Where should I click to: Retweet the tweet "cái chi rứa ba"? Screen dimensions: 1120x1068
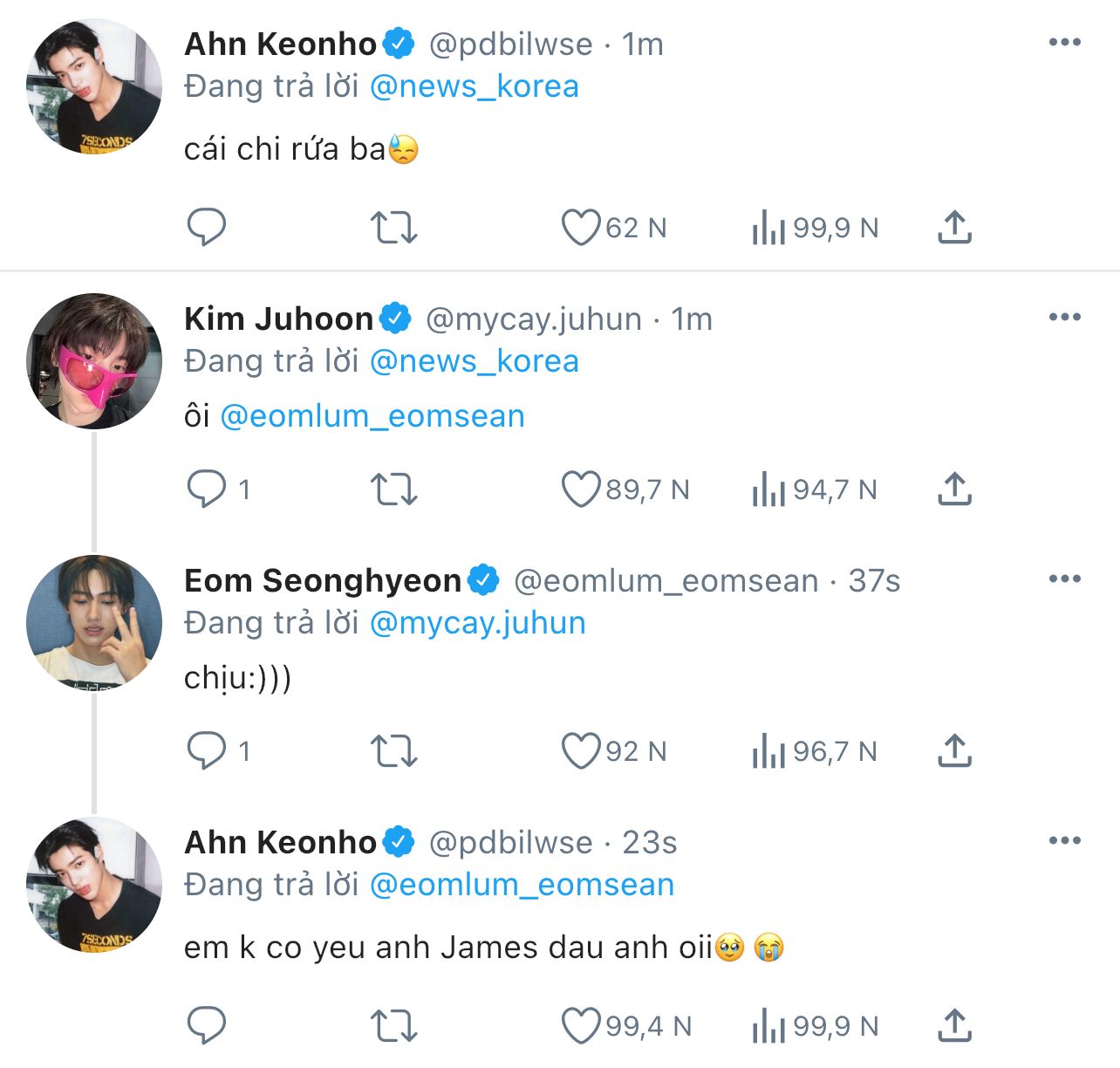coord(394,228)
